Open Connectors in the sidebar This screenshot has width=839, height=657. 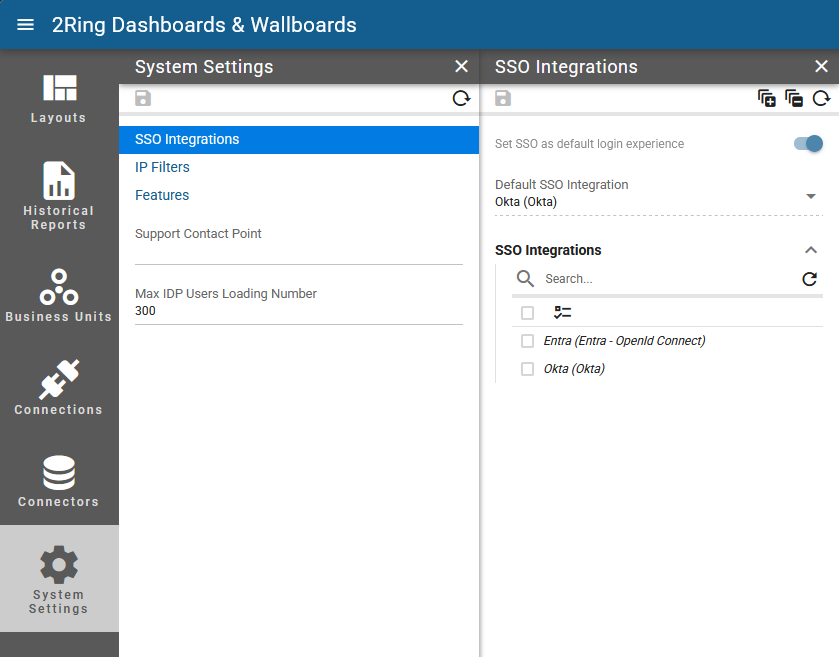(59, 480)
